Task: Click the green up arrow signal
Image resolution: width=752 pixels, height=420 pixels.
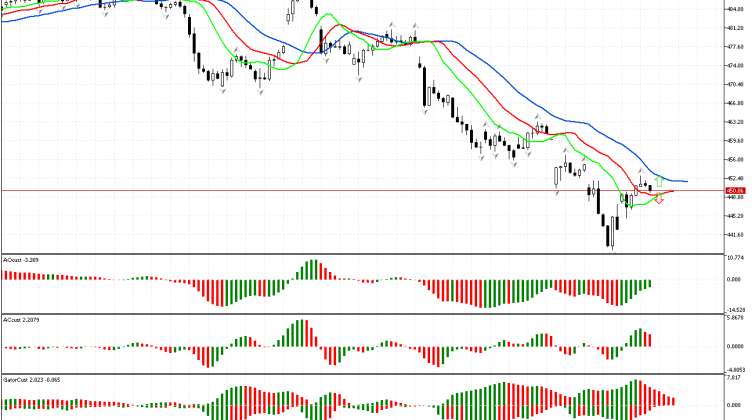Action: [659, 181]
